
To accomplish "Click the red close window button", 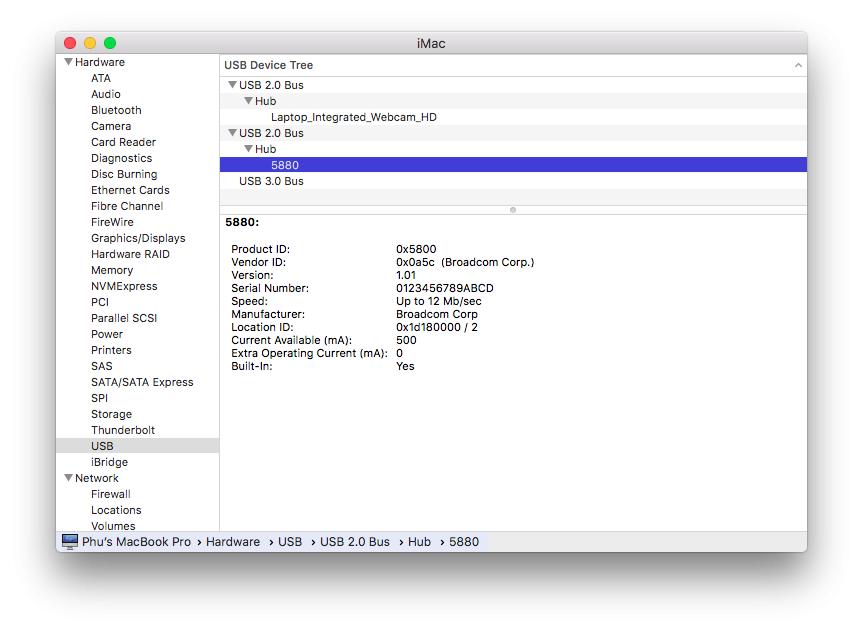I will coord(70,43).
